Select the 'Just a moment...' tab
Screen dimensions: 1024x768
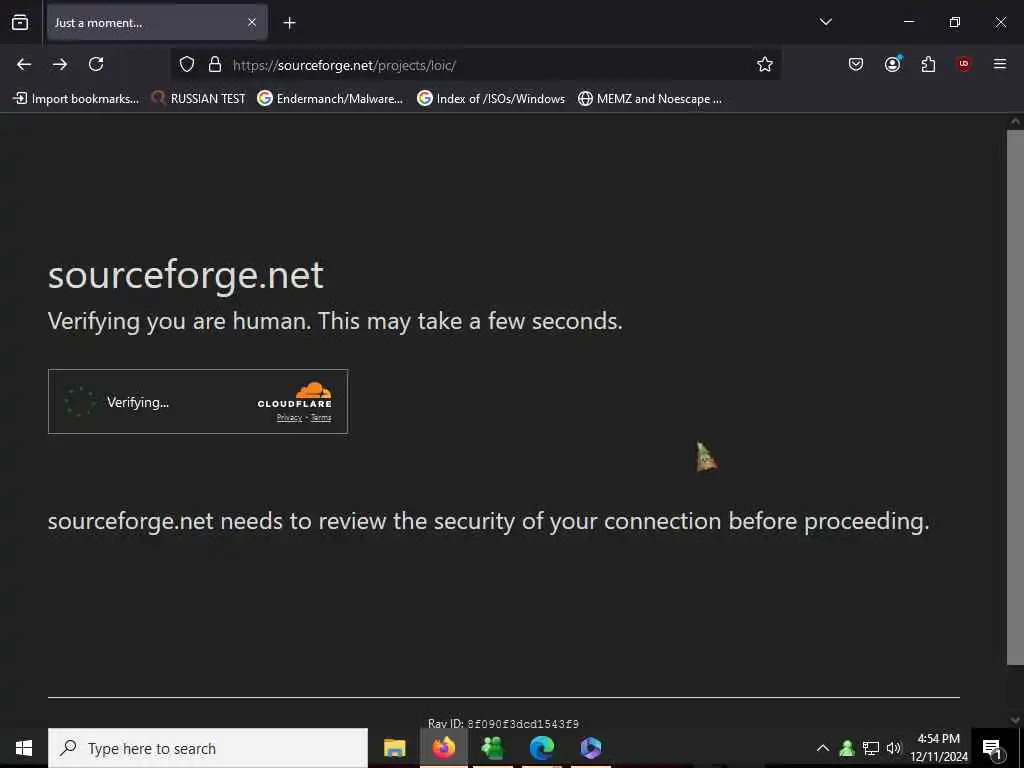[157, 22]
